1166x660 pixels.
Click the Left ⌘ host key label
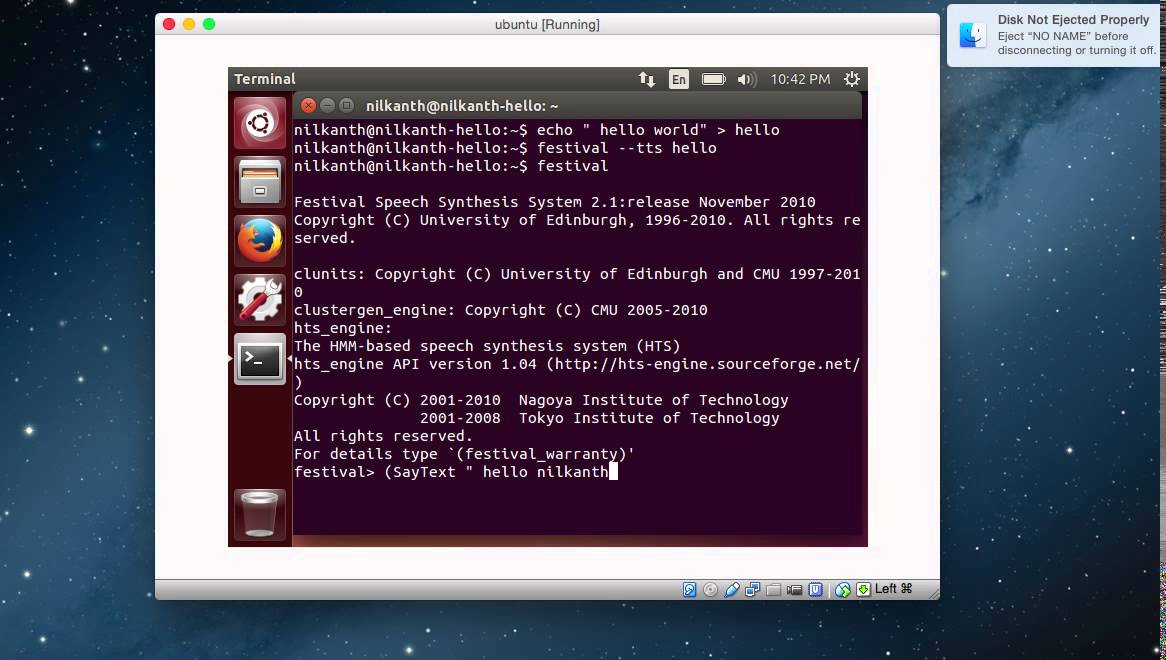pos(894,589)
